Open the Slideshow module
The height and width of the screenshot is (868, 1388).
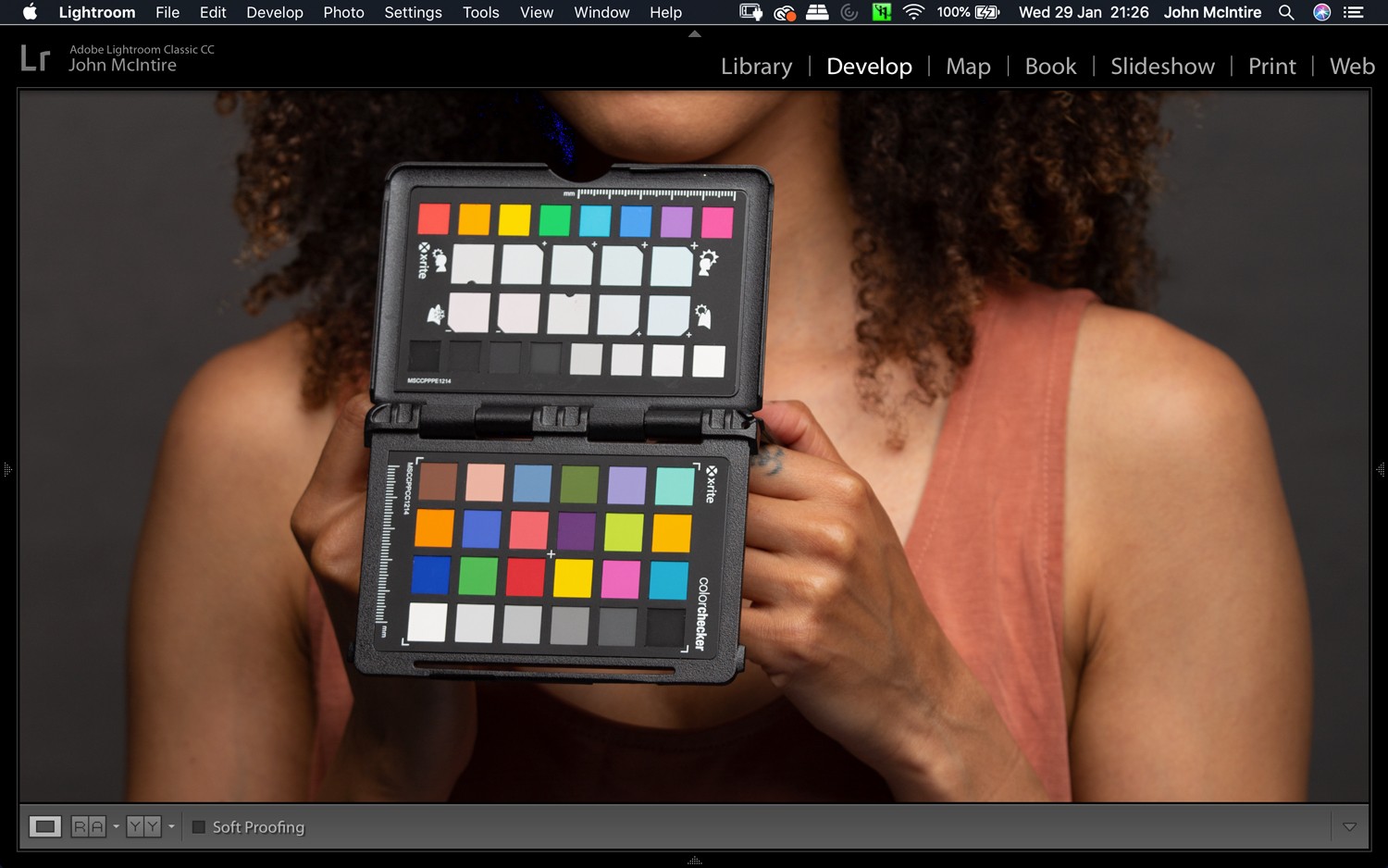pos(1162,66)
